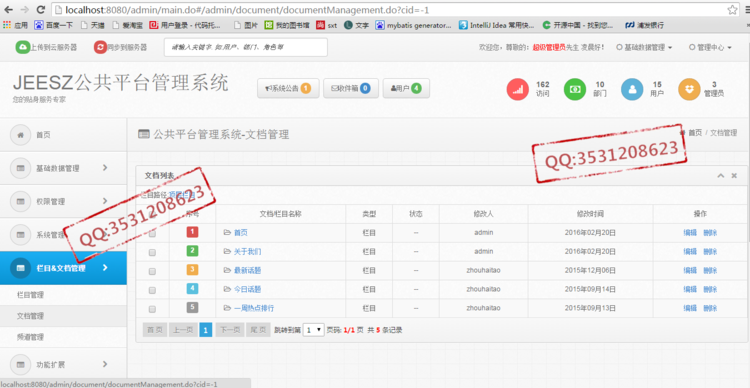Delete the 关于我们 row via 删除
The width and height of the screenshot is (750, 388).
[710, 252]
